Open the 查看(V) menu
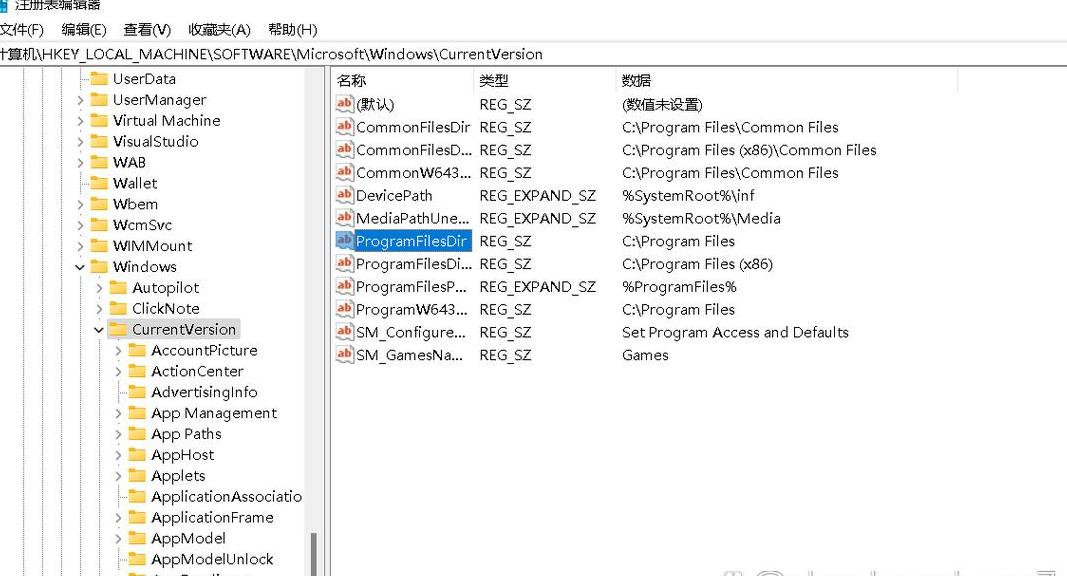 click(147, 30)
